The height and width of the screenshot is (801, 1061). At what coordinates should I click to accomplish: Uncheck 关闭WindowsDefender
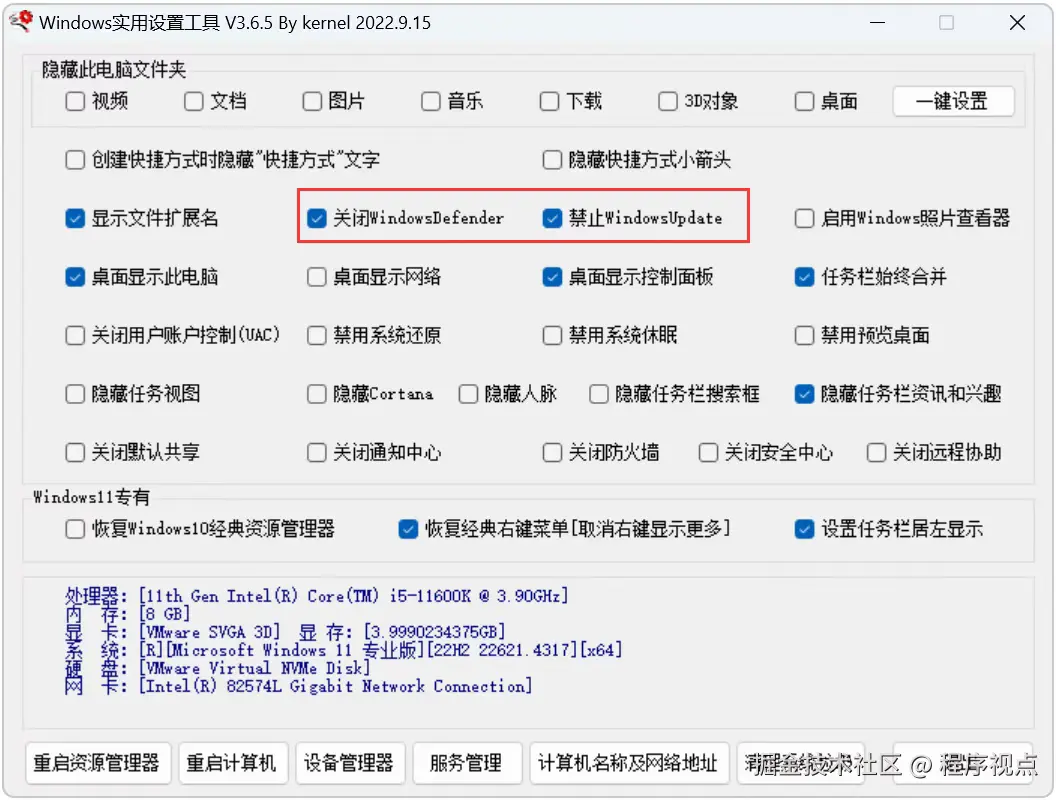317,219
